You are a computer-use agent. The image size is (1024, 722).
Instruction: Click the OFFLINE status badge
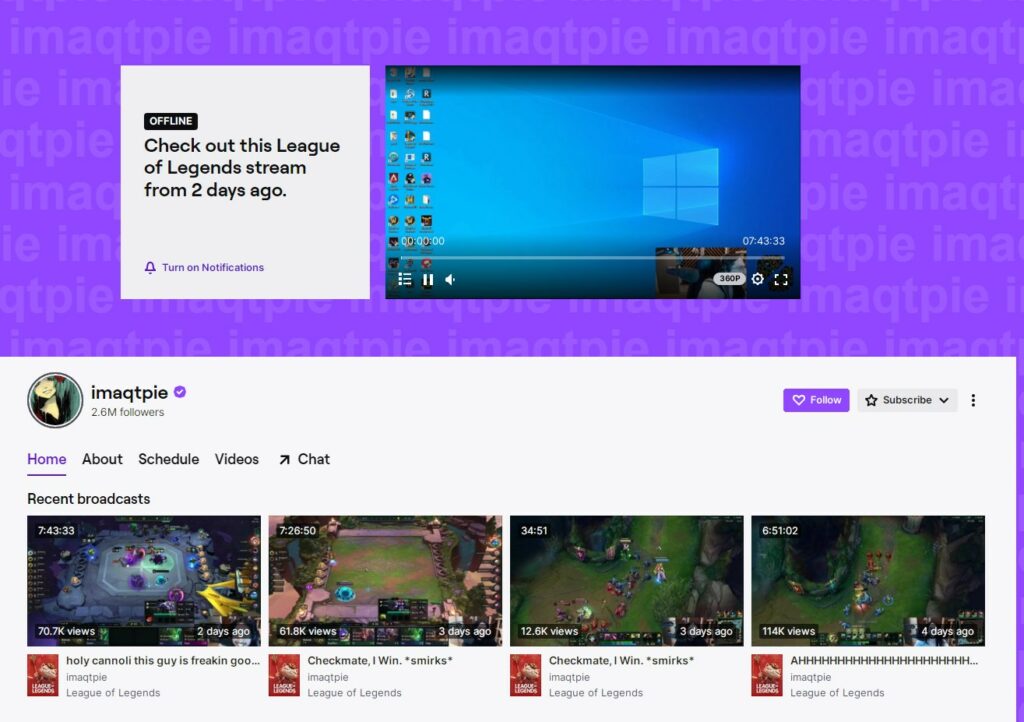tap(171, 121)
